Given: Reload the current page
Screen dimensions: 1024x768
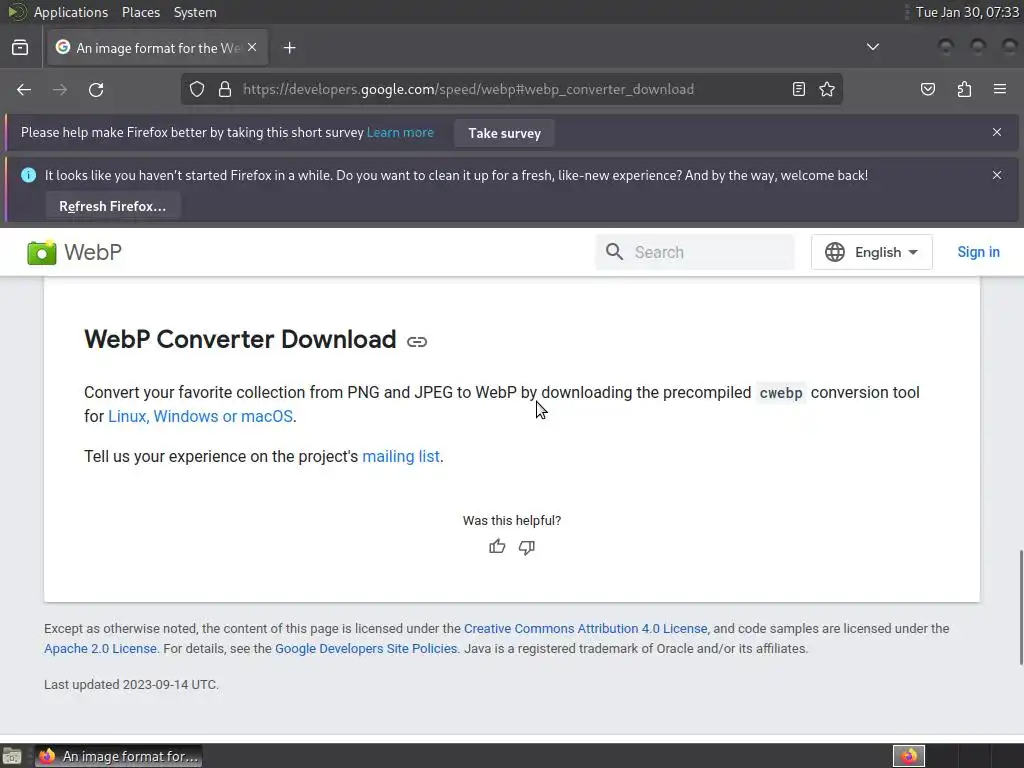Looking at the screenshot, I should point(96,89).
